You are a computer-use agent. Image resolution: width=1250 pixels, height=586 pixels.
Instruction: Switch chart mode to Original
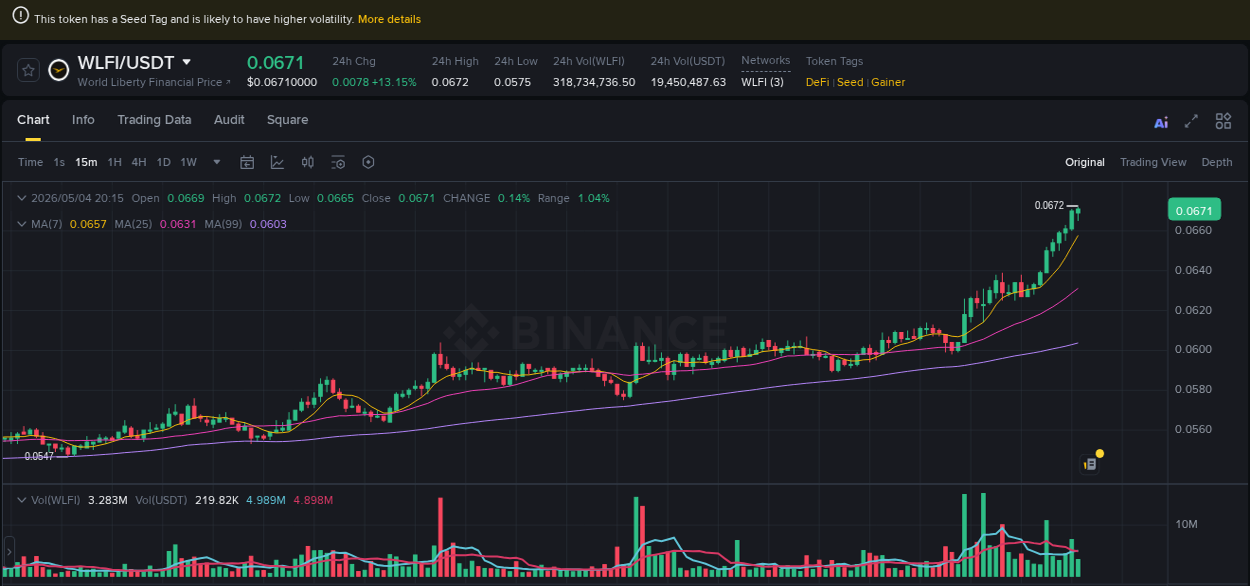[x=1085, y=162]
